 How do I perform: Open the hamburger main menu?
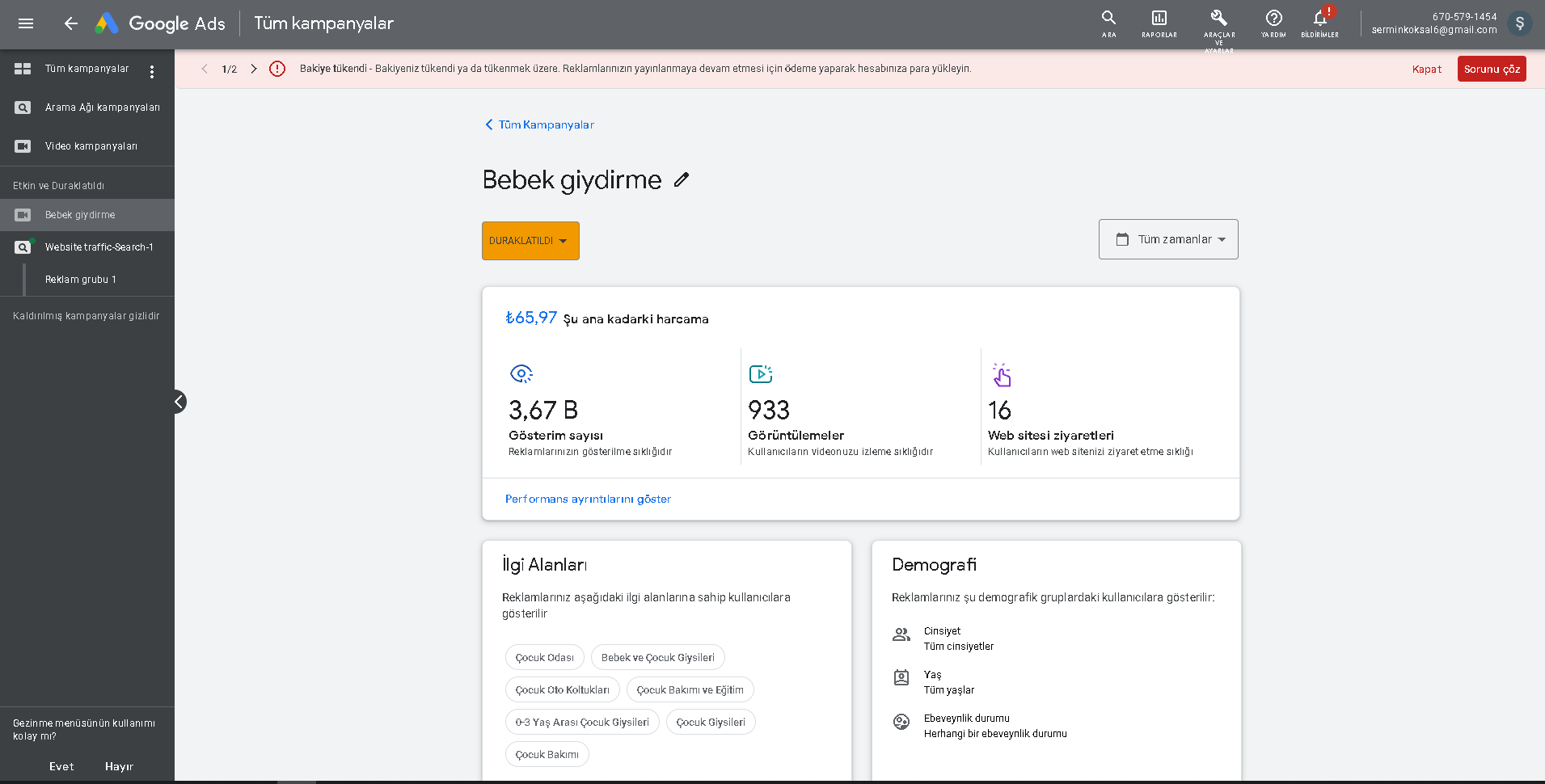[26, 23]
